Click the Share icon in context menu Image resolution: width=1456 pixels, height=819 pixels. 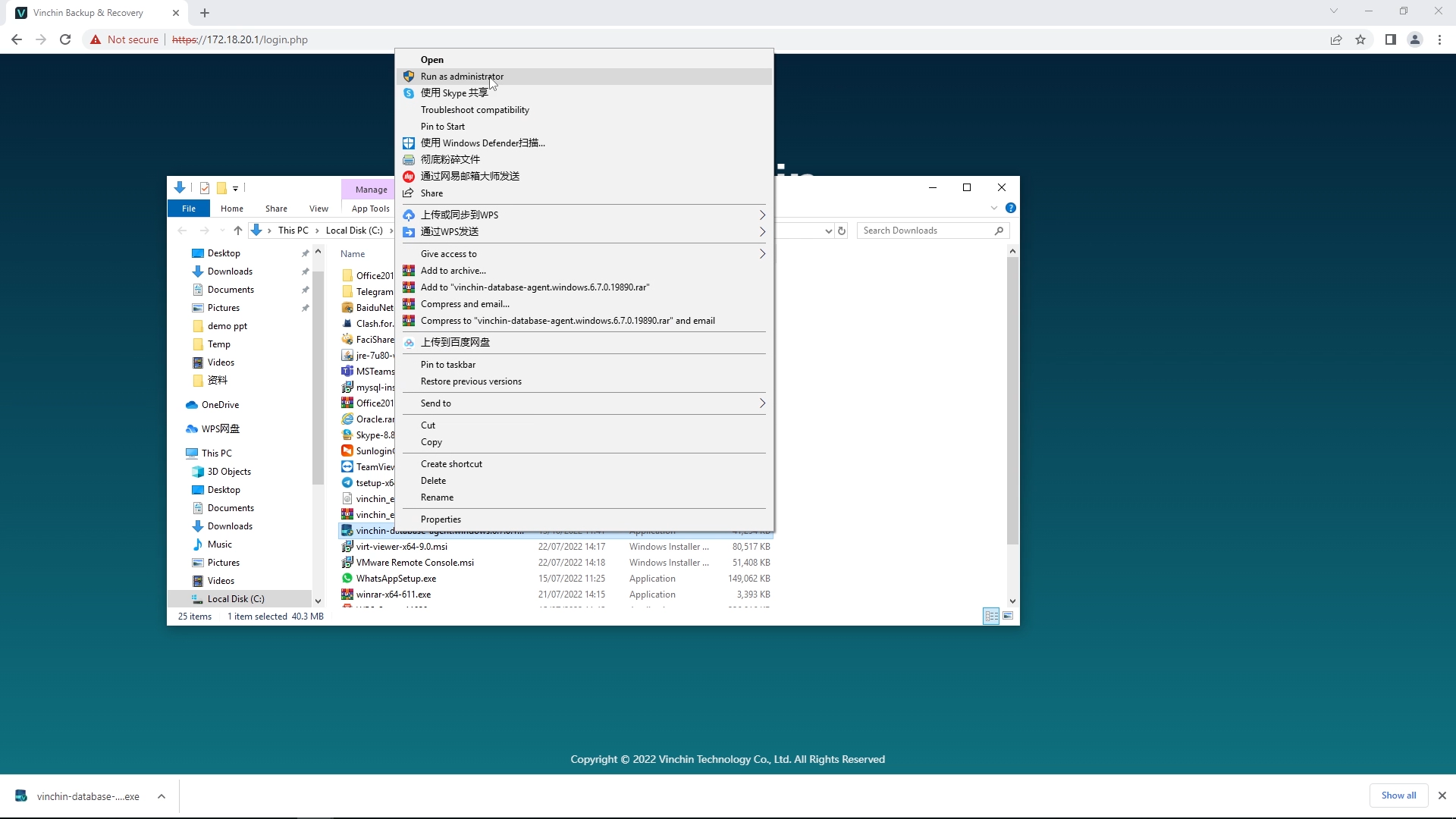coord(409,193)
